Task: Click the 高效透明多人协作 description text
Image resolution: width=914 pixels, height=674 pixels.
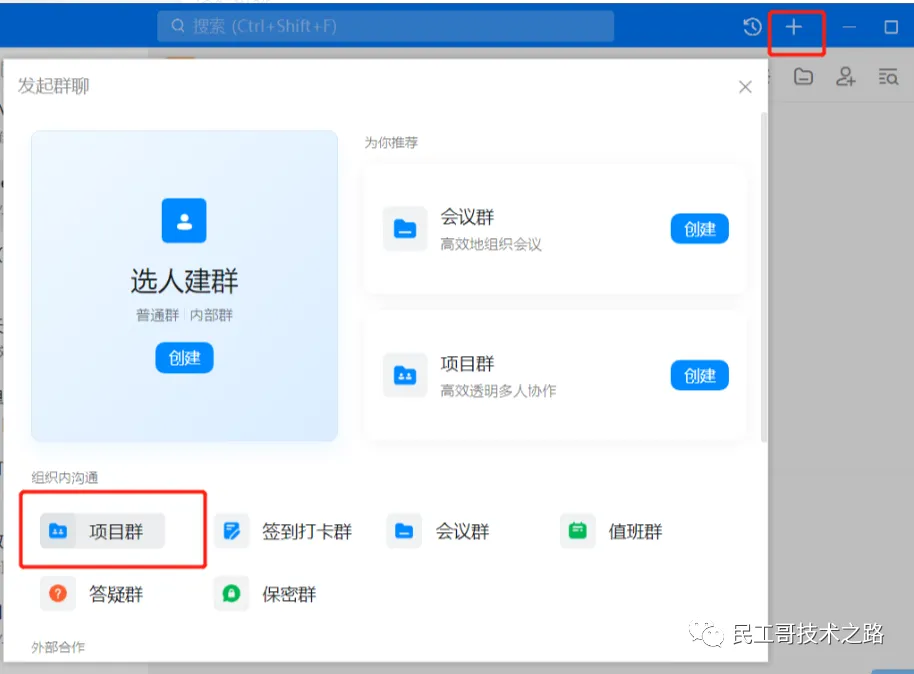Action: [x=498, y=391]
